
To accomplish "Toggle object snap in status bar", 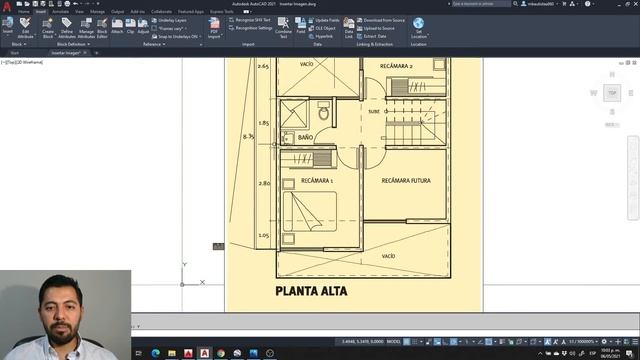I will (x=489, y=342).
